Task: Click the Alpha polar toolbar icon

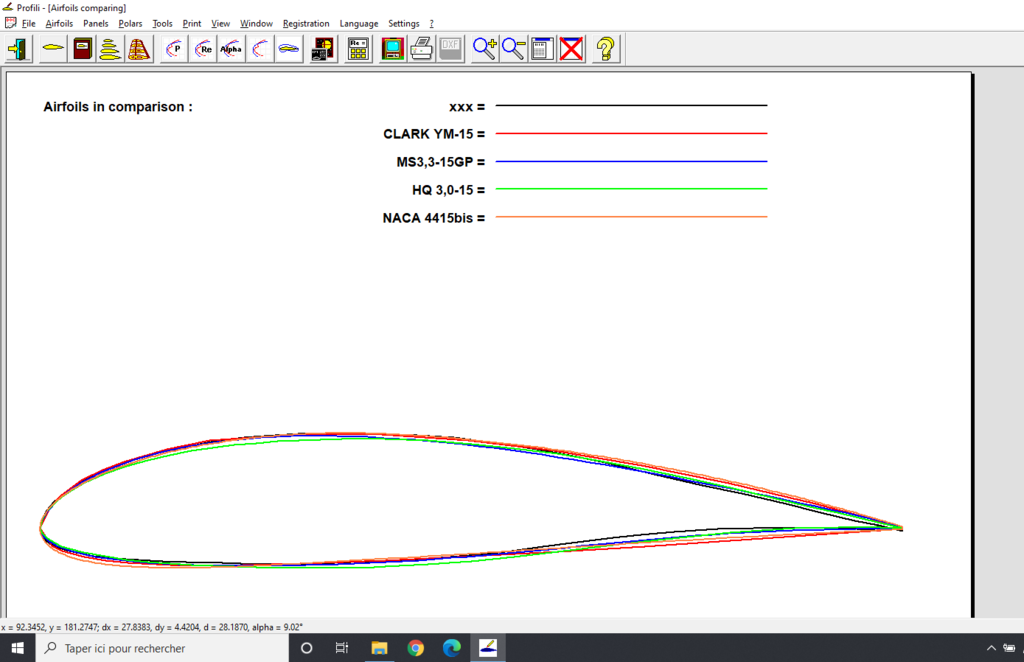Action: [x=231, y=48]
